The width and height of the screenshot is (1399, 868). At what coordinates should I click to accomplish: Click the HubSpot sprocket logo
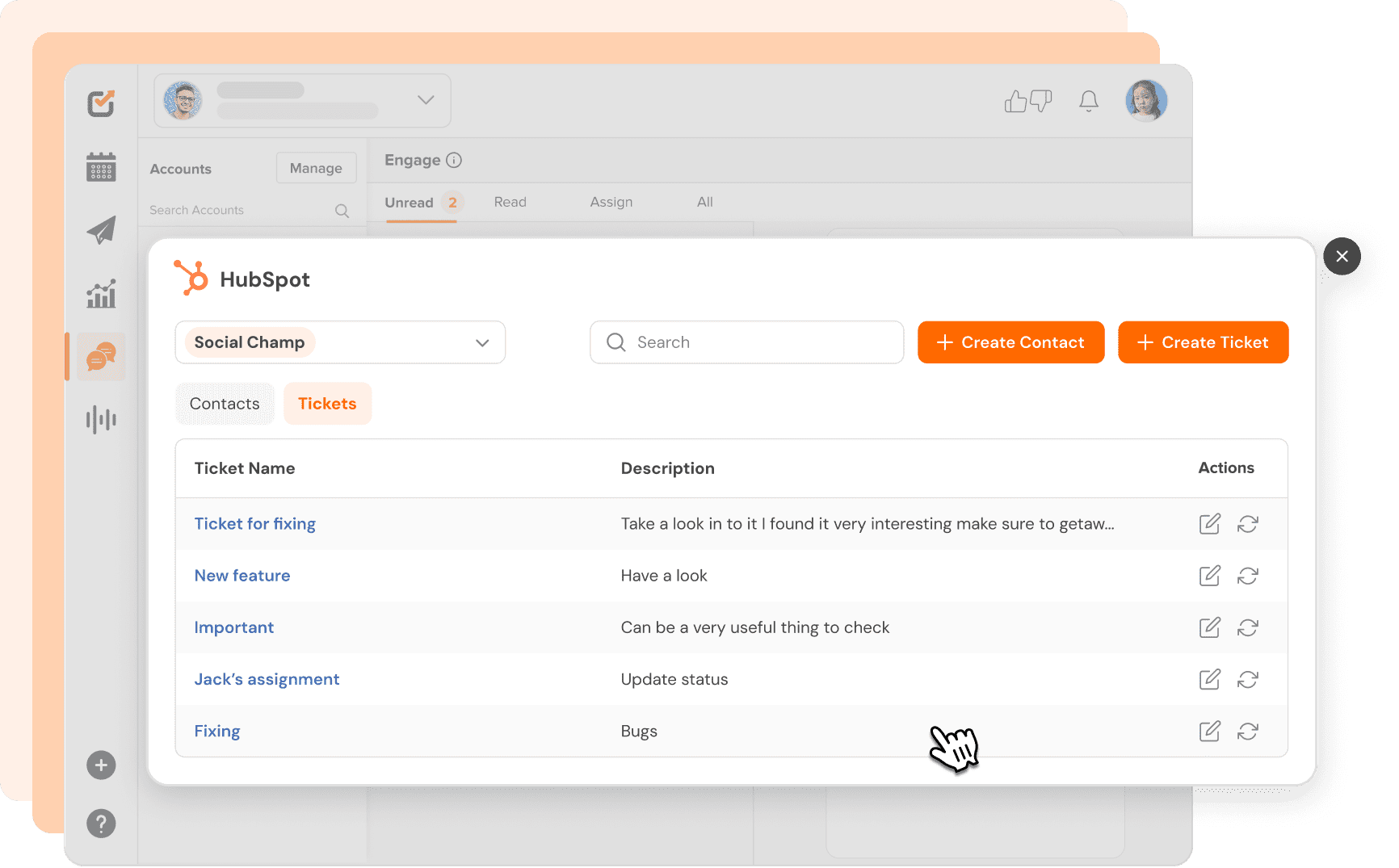point(191,278)
